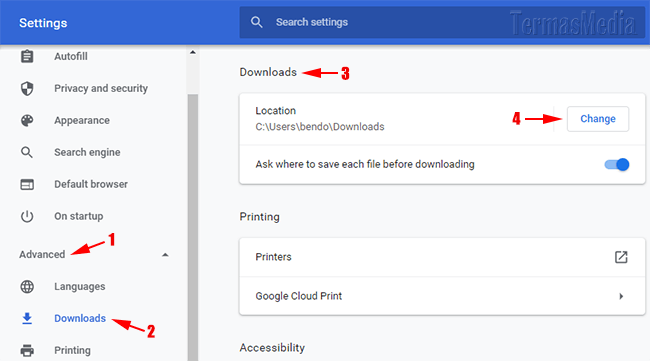Click 'Ask where to save each file' text
This screenshot has width=650, height=361.
pos(365,165)
